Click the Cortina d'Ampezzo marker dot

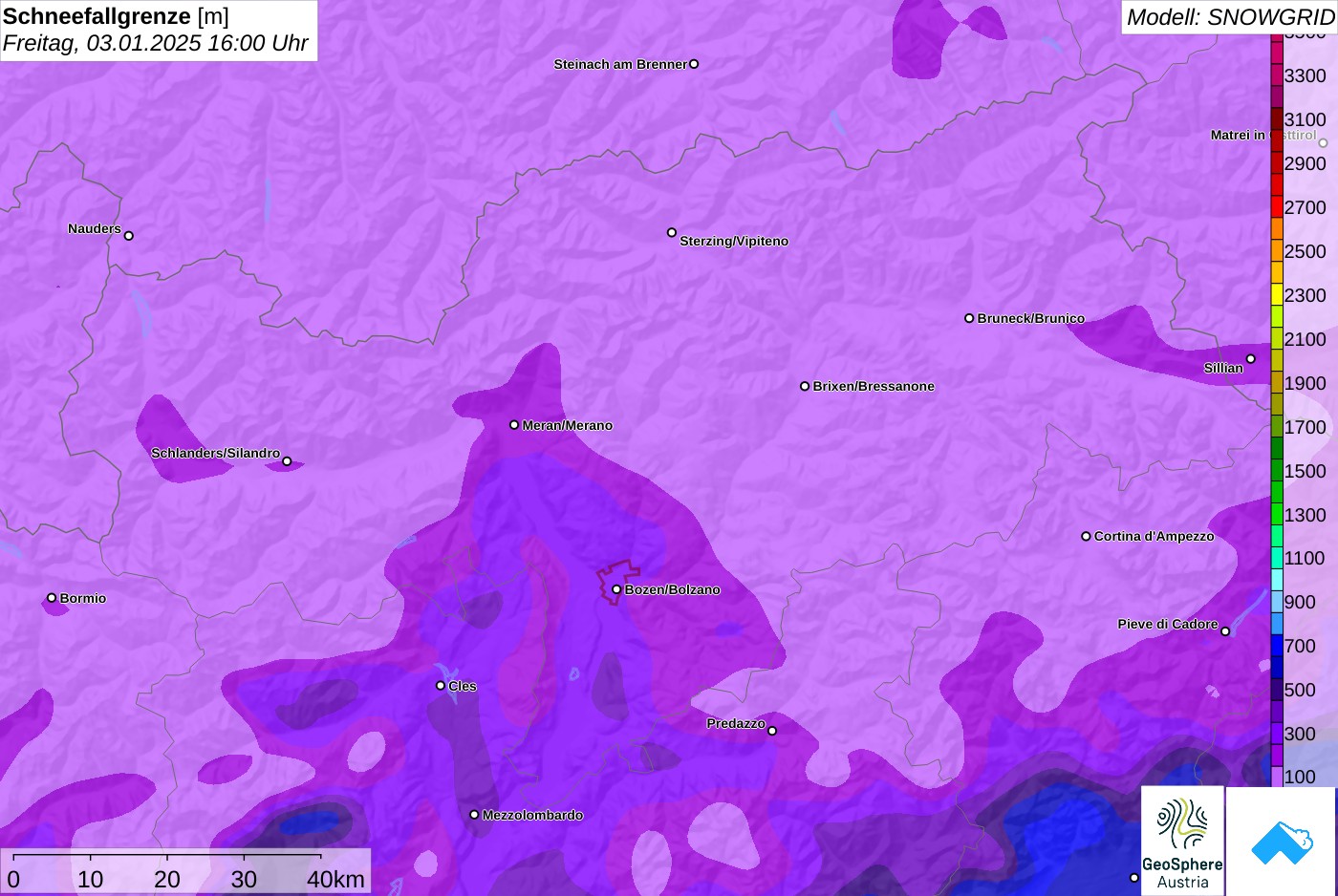tap(1086, 536)
